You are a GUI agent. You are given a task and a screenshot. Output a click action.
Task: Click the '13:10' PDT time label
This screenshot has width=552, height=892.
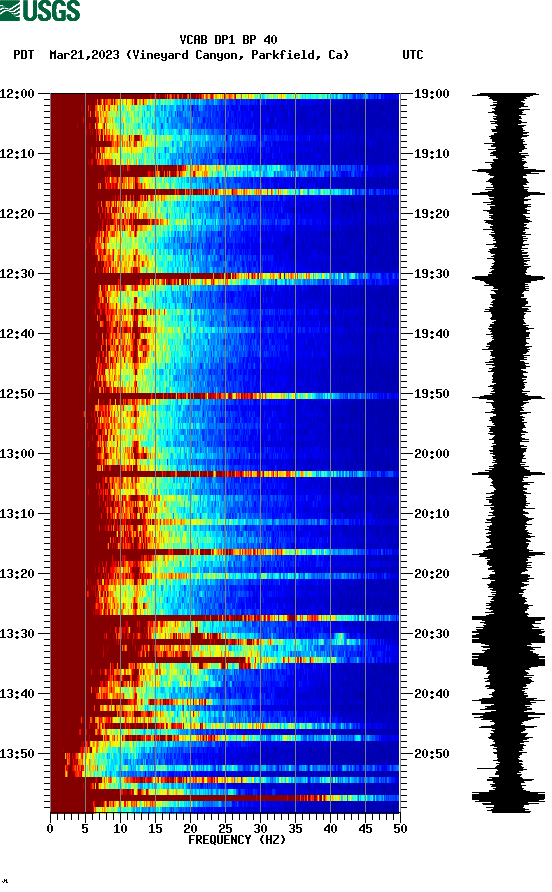pos(18,514)
